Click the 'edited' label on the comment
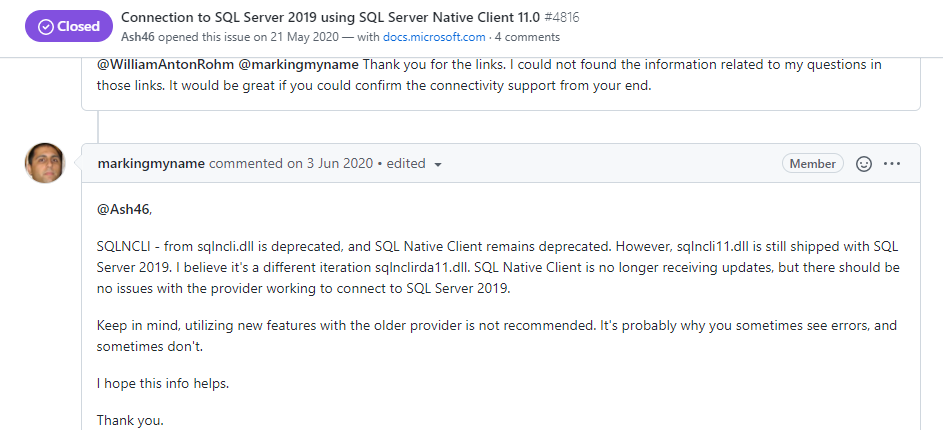Screen dimensions: 943x430 [x=406, y=164]
